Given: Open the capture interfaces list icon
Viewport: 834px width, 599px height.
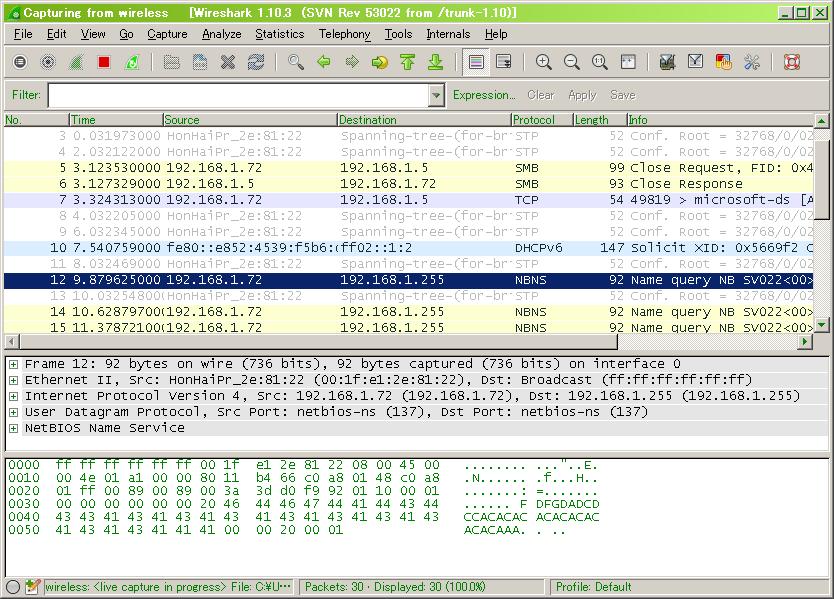Looking at the screenshot, I should (x=20, y=62).
